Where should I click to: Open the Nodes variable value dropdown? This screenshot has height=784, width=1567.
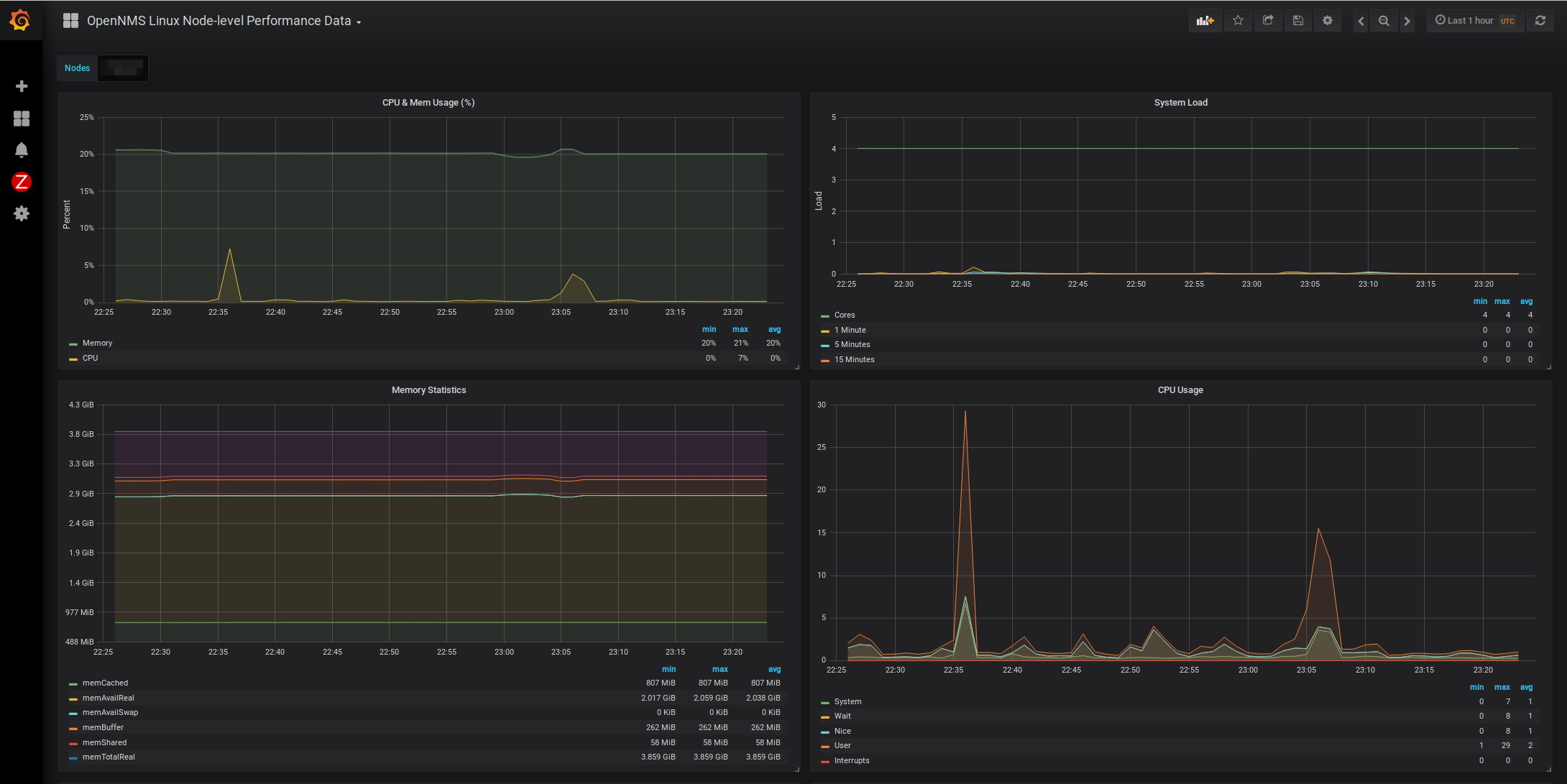coord(123,68)
